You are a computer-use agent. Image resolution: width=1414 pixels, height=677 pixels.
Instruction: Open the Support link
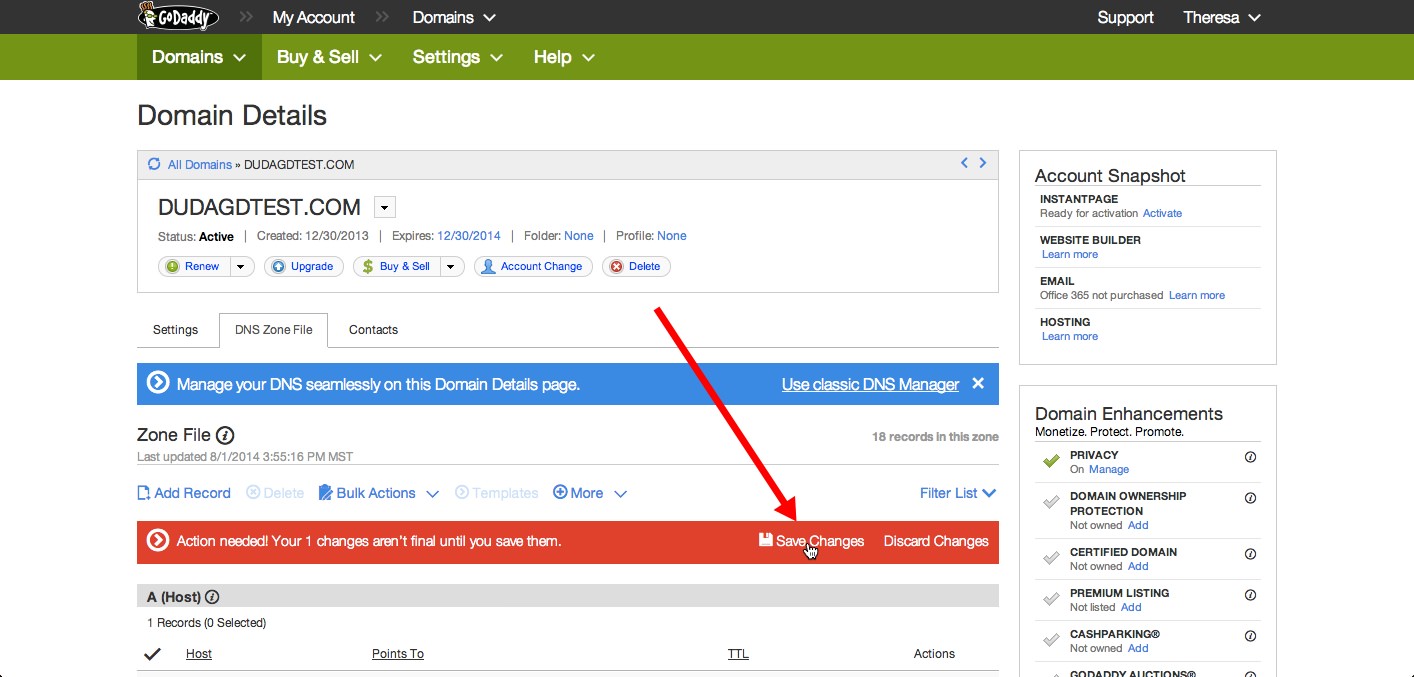tap(1125, 17)
